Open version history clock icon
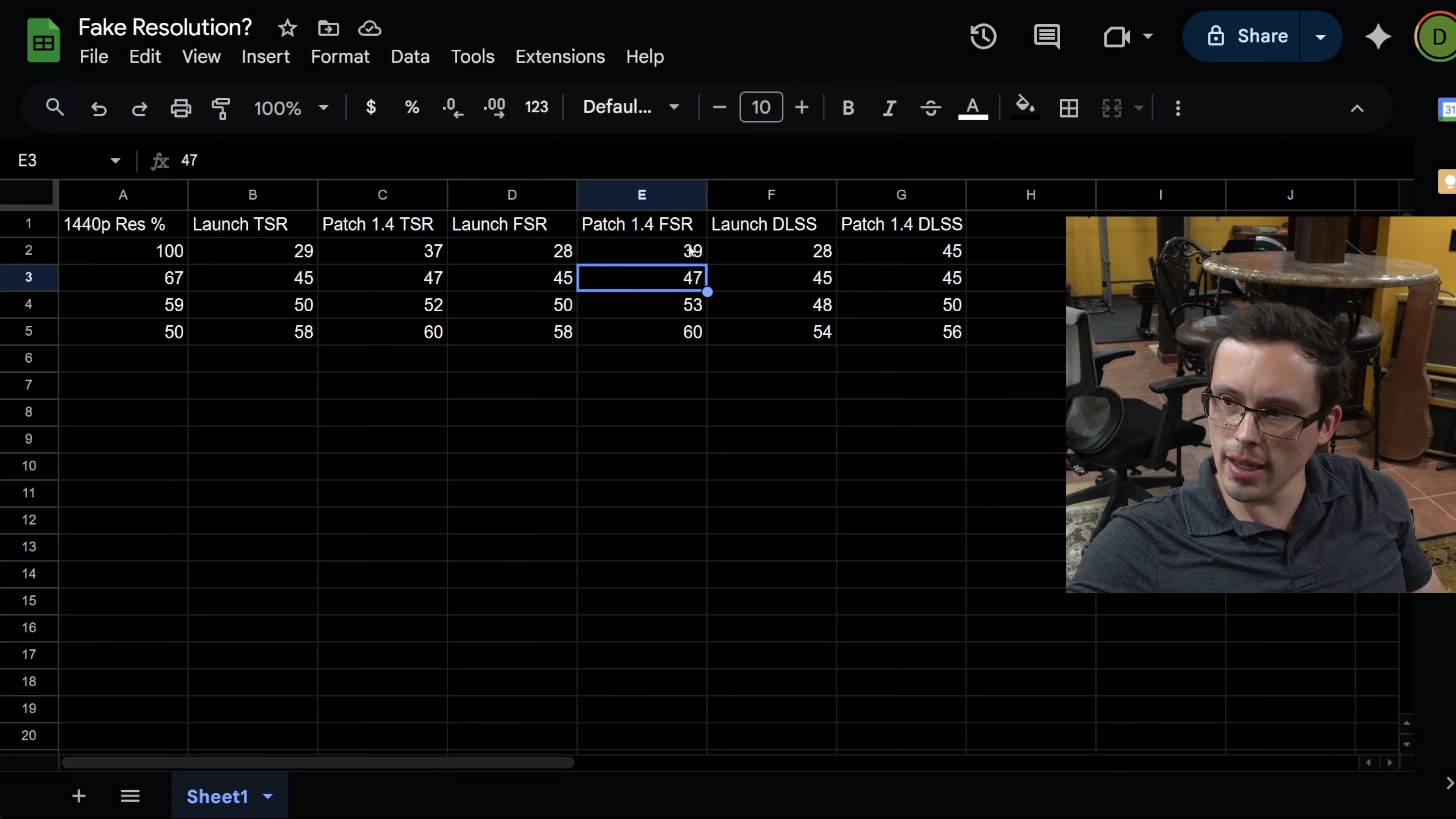1456x819 pixels. pos(984,37)
